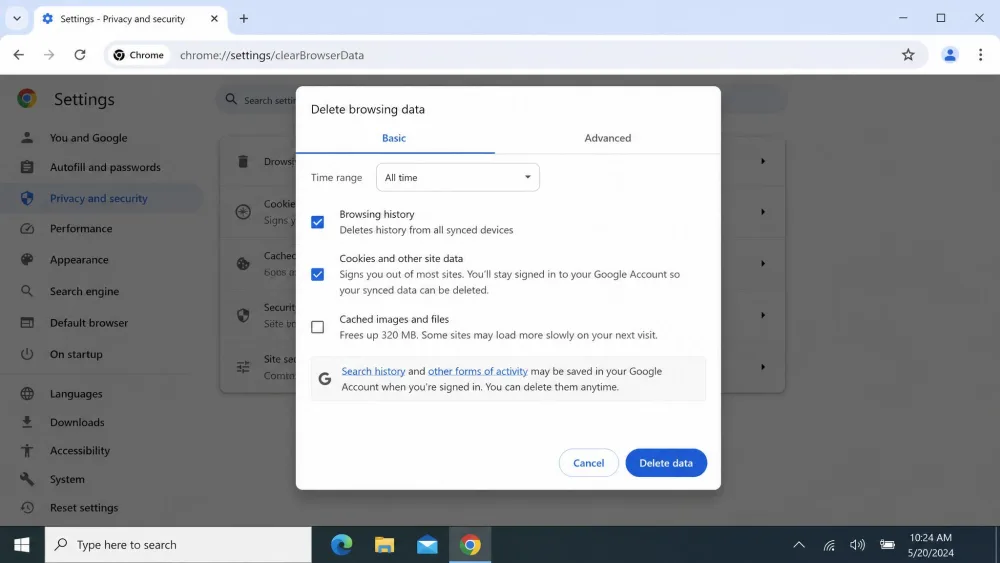Click the forward navigation arrow

49,55
